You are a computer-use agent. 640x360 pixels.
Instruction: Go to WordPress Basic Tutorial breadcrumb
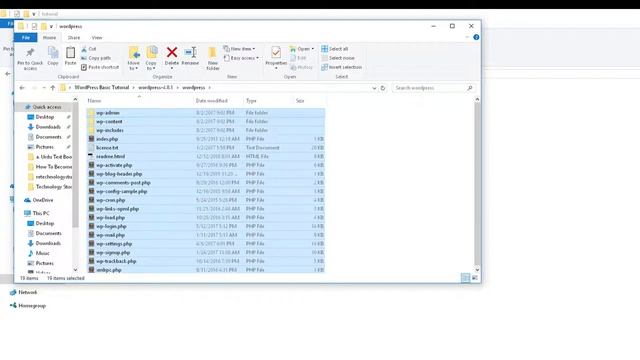click(x=102, y=88)
